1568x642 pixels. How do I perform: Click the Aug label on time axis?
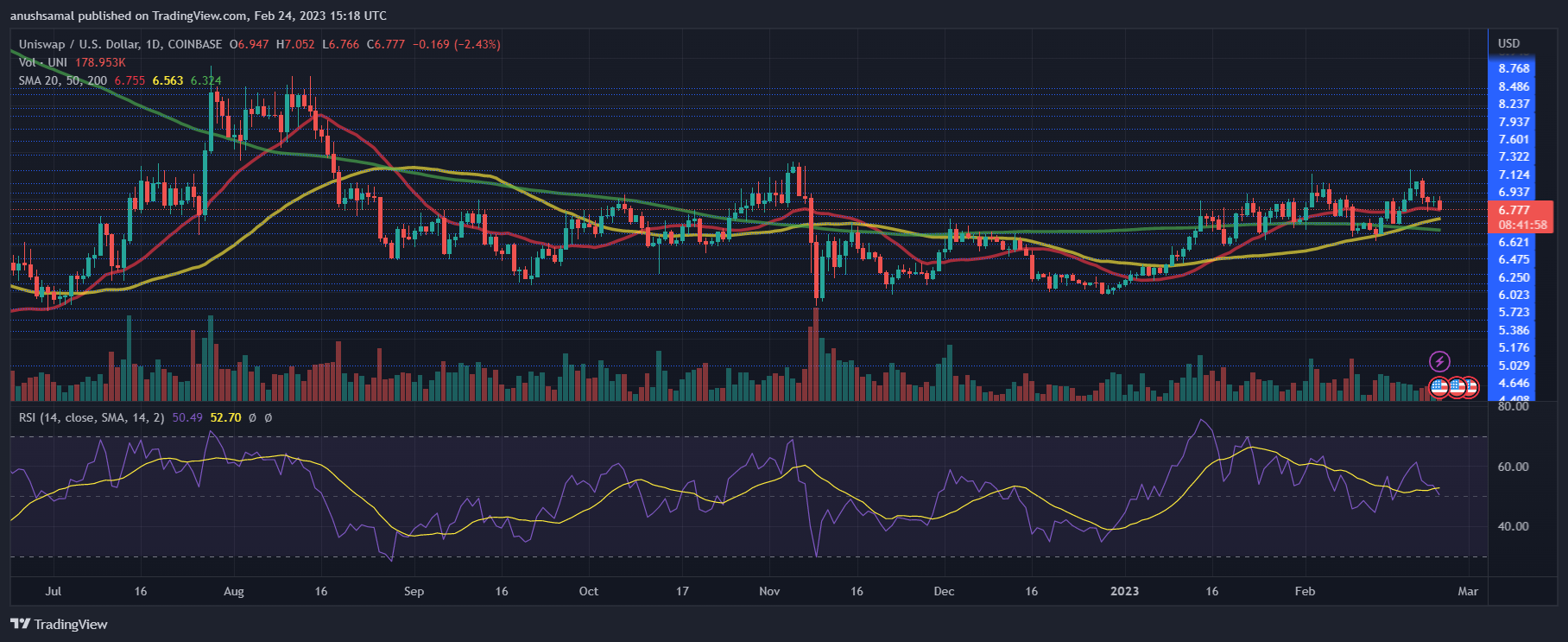[233, 591]
